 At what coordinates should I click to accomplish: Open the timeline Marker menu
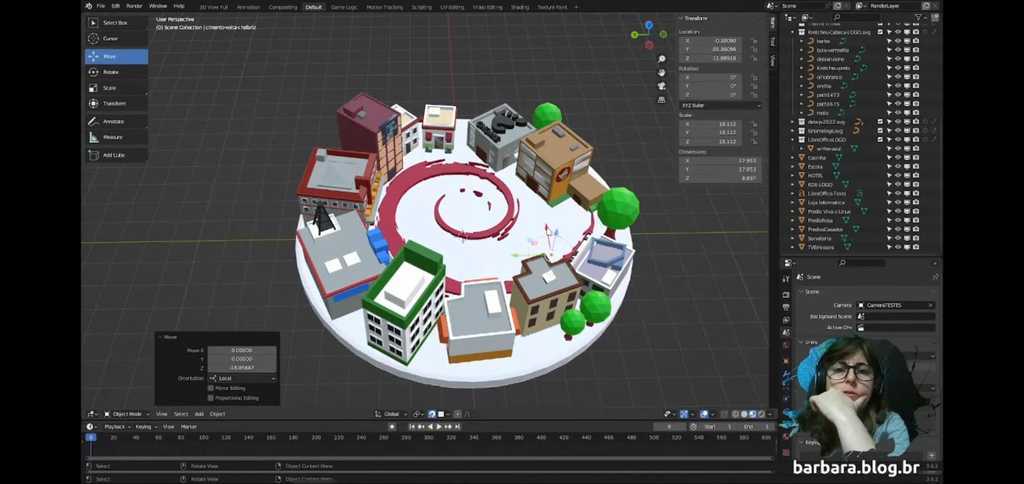click(189, 427)
